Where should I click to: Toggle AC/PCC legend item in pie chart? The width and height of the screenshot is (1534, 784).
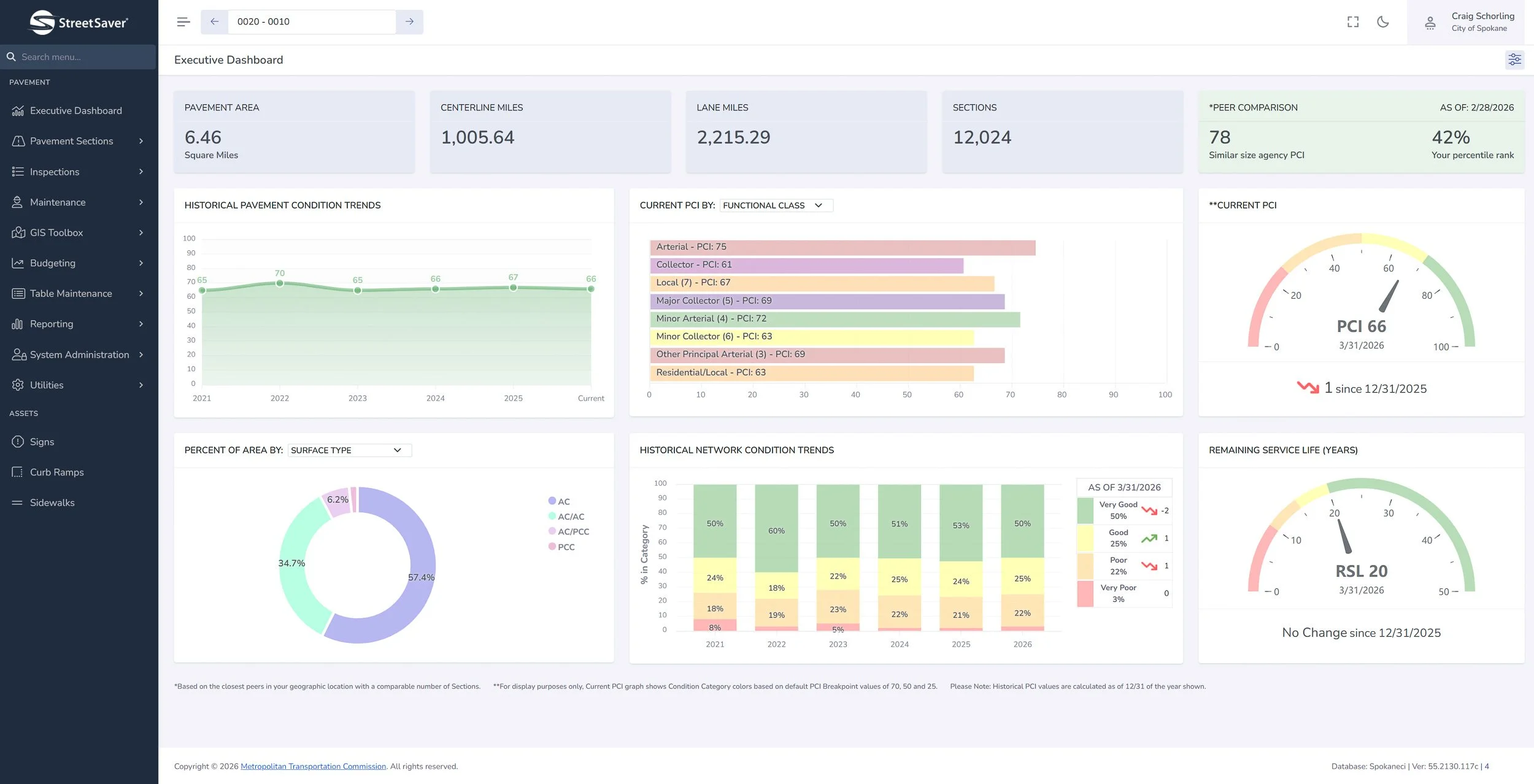click(569, 532)
